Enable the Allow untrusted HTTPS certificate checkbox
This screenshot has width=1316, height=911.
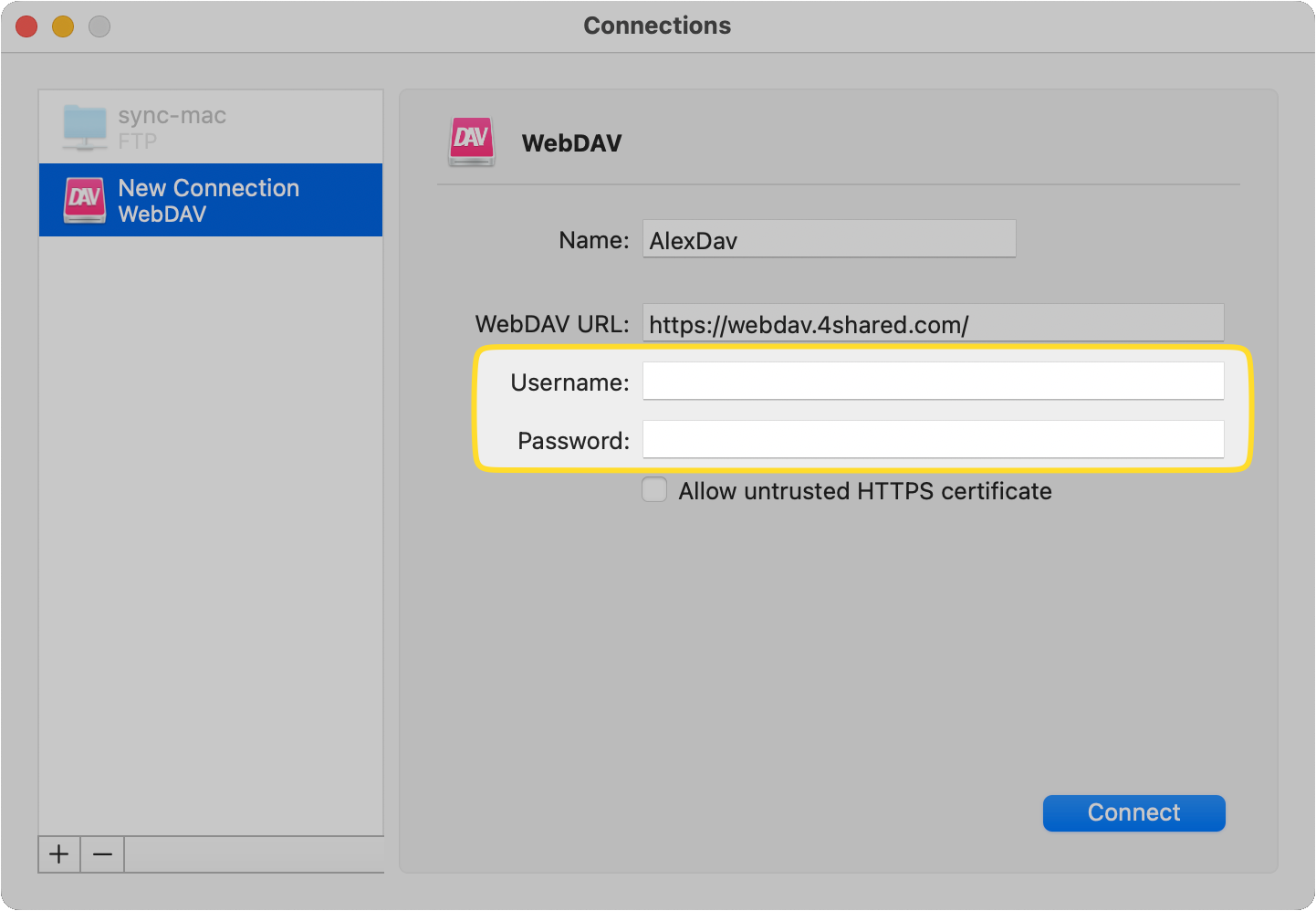pyautogui.click(x=654, y=490)
